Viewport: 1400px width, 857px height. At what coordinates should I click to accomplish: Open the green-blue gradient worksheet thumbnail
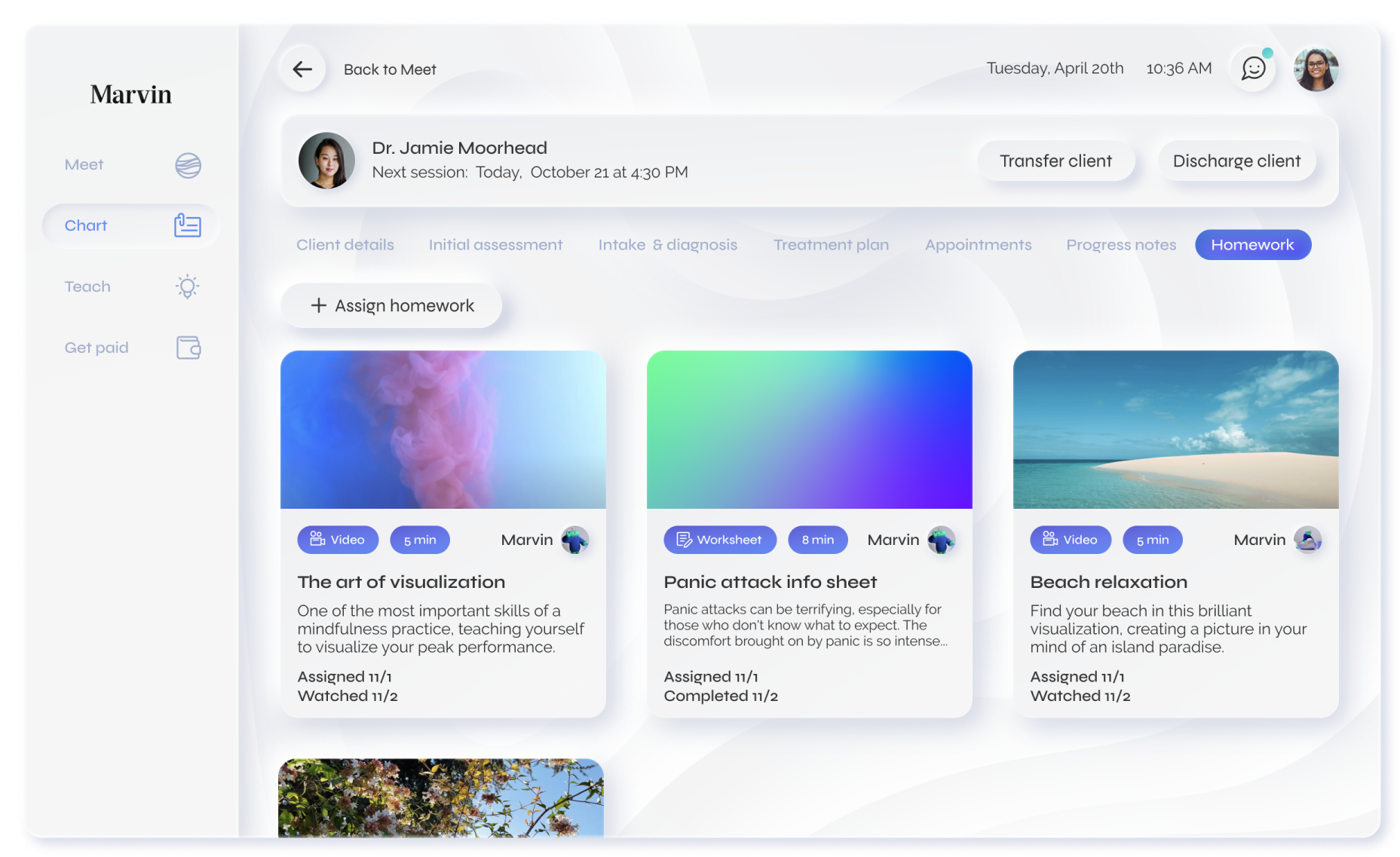click(x=810, y=430)
